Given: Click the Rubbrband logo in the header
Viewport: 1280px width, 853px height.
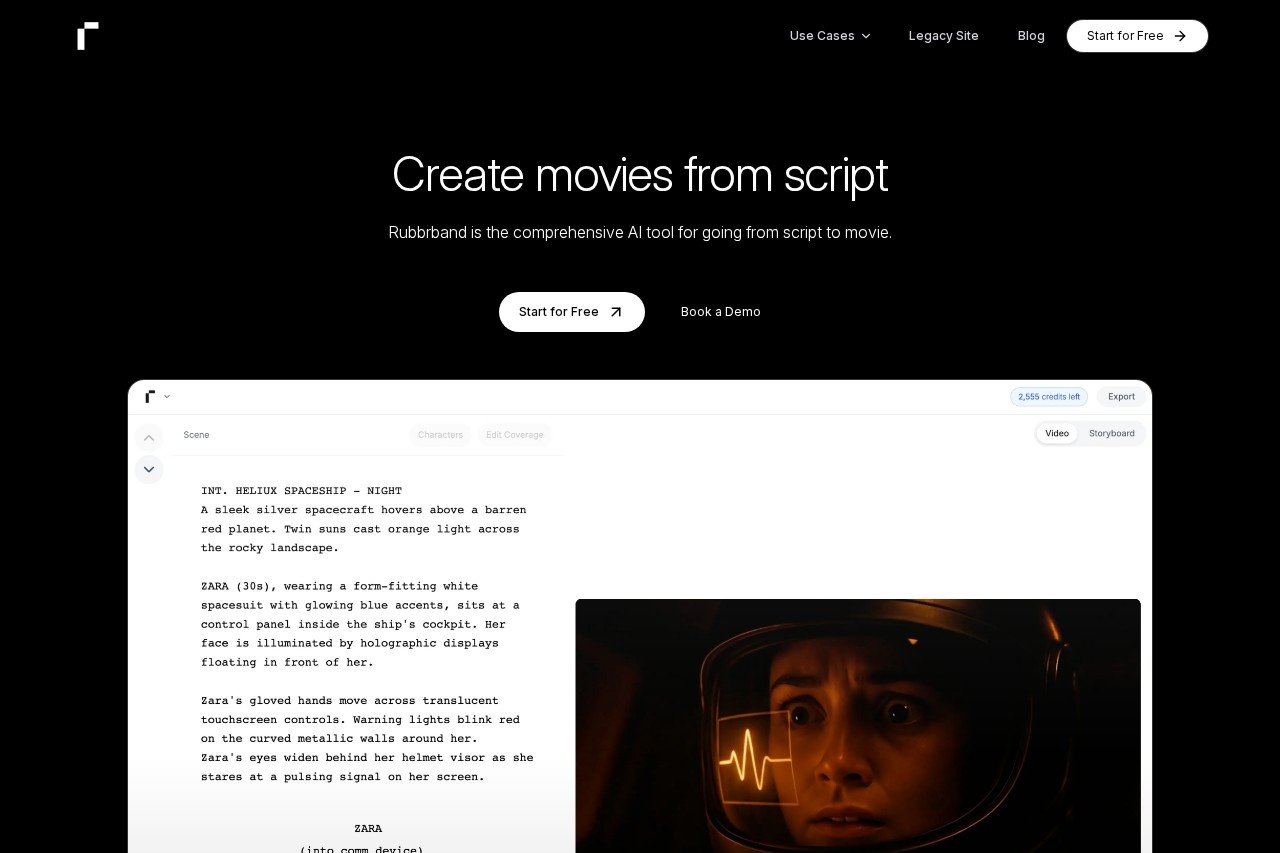Looking at the screenshot, I should click(x=88, y=36).
